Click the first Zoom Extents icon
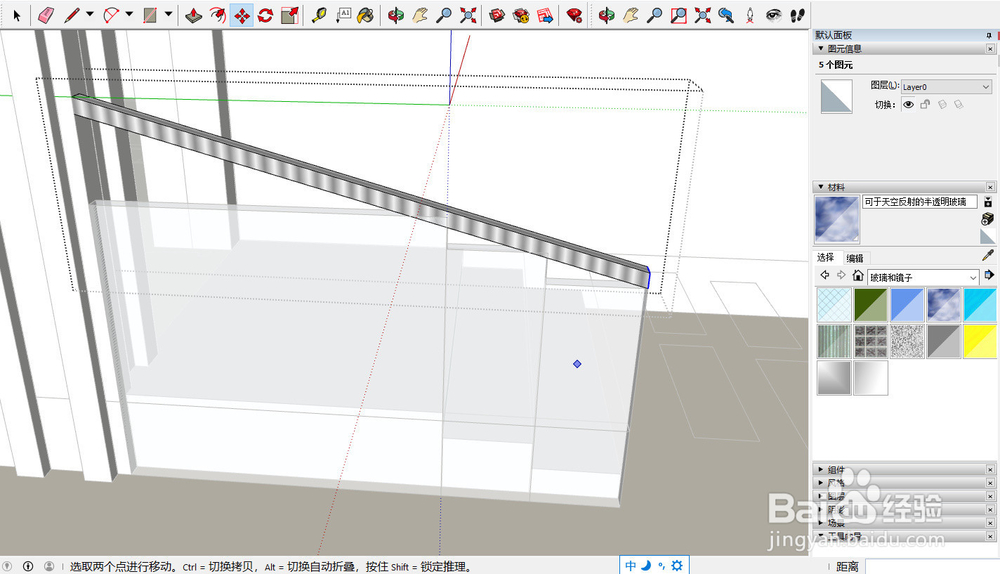This screenshot has width=1000, height=574. 468,15
